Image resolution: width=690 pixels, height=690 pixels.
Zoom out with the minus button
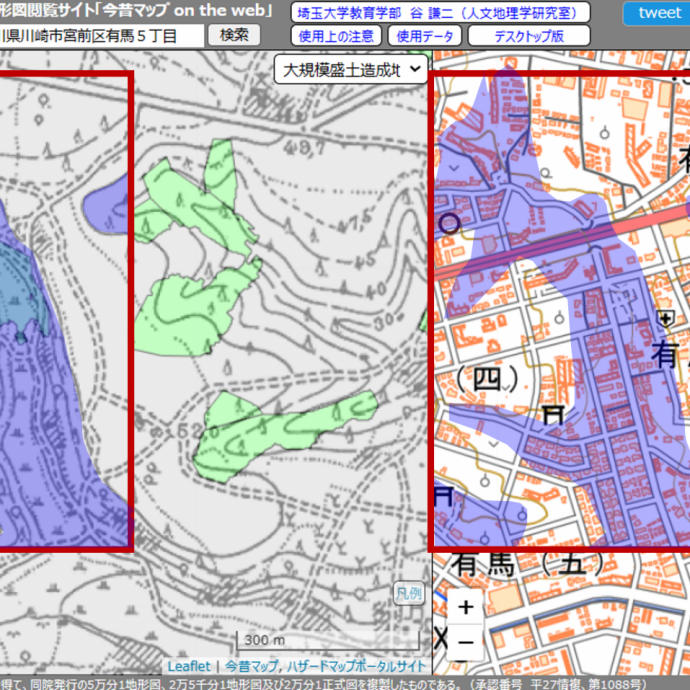[466, 642]
